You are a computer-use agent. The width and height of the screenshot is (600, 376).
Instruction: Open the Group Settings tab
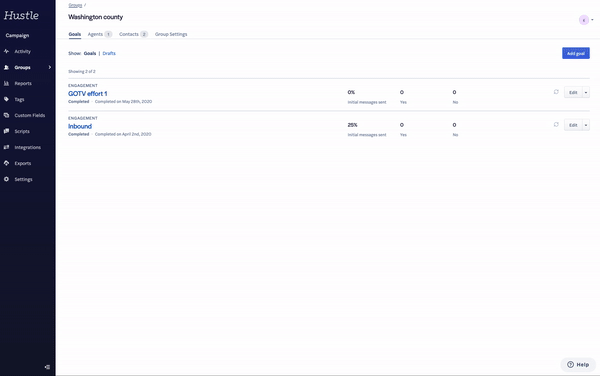coord(171,34)
